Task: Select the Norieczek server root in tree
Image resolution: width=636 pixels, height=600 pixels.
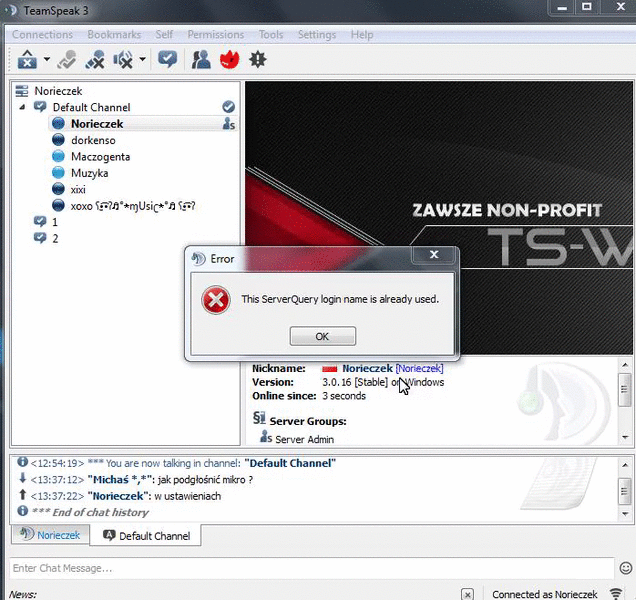Action: [58, 91]
